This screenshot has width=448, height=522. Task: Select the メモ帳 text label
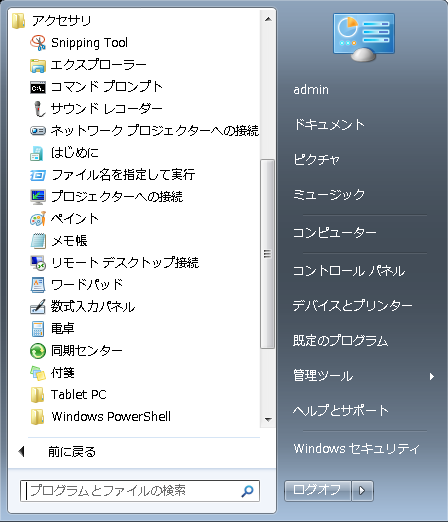pos(69,241)
